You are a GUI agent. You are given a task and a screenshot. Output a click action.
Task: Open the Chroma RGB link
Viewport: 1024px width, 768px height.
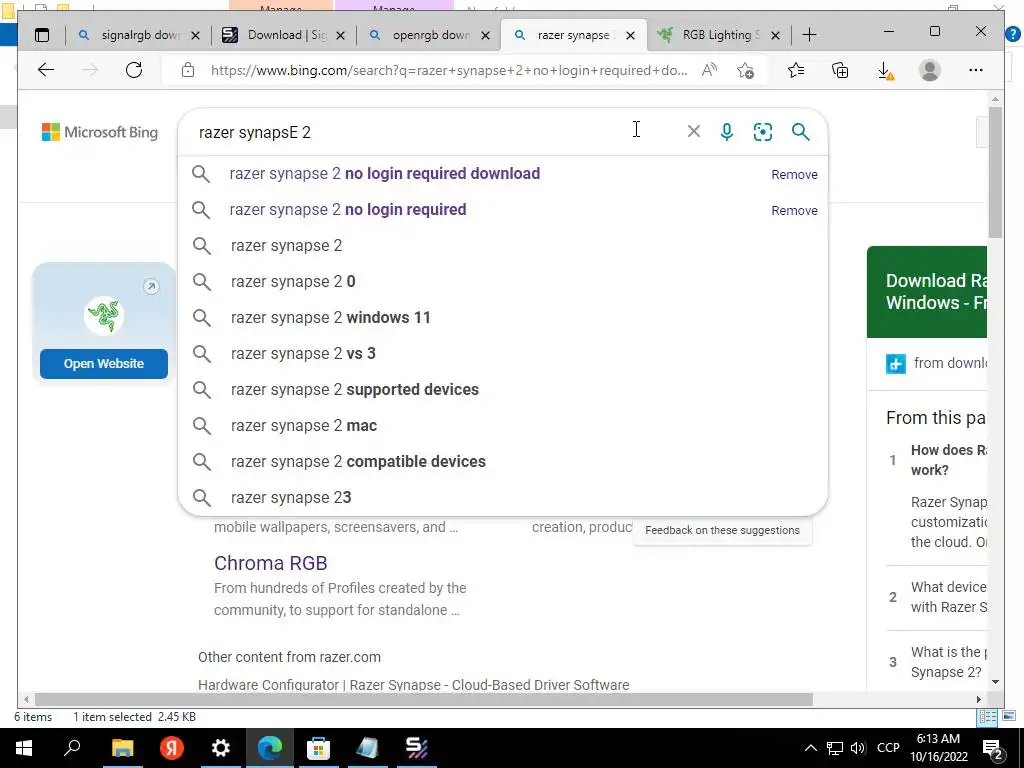pyautogui.click(x=270, y=563)
